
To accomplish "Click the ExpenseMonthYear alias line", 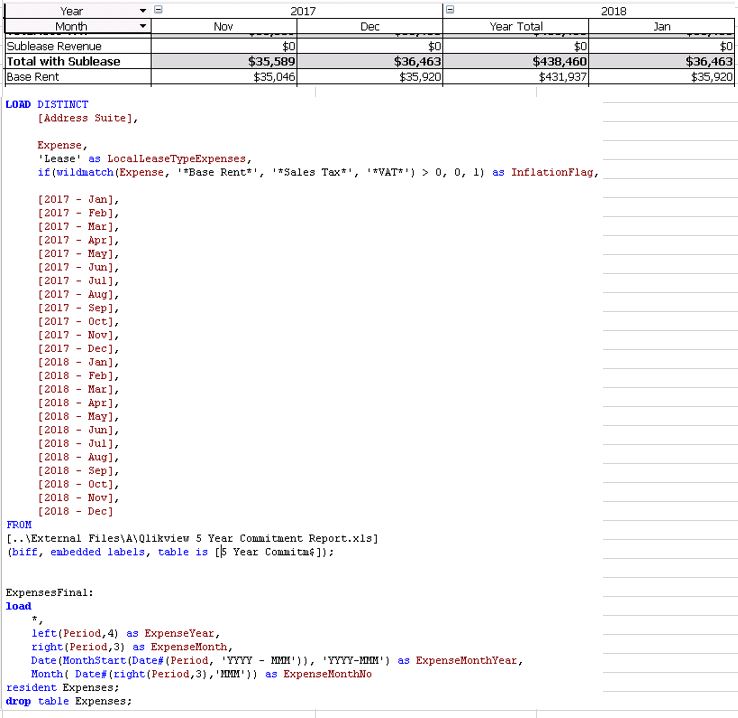I will 277,661.
